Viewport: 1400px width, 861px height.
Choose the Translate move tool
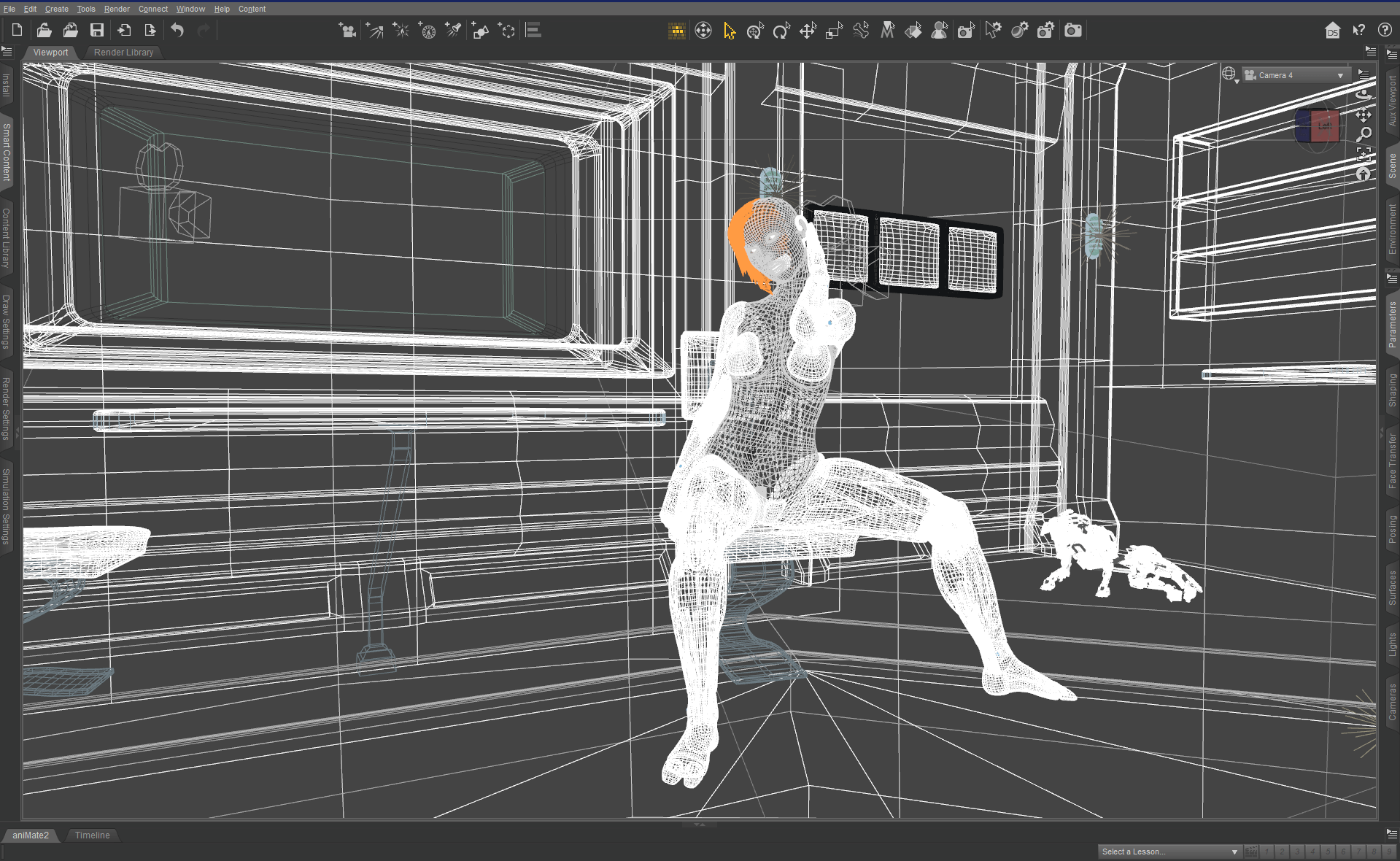(x=808, y=31)
